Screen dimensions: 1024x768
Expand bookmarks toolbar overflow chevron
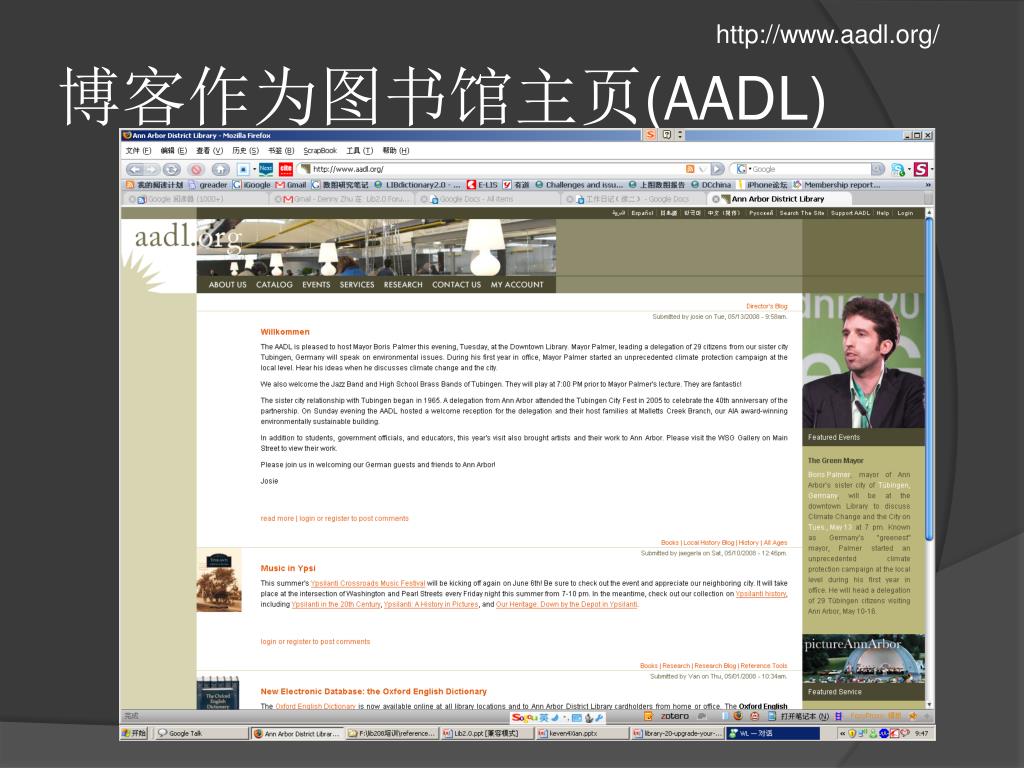click(x=928, y=185)
